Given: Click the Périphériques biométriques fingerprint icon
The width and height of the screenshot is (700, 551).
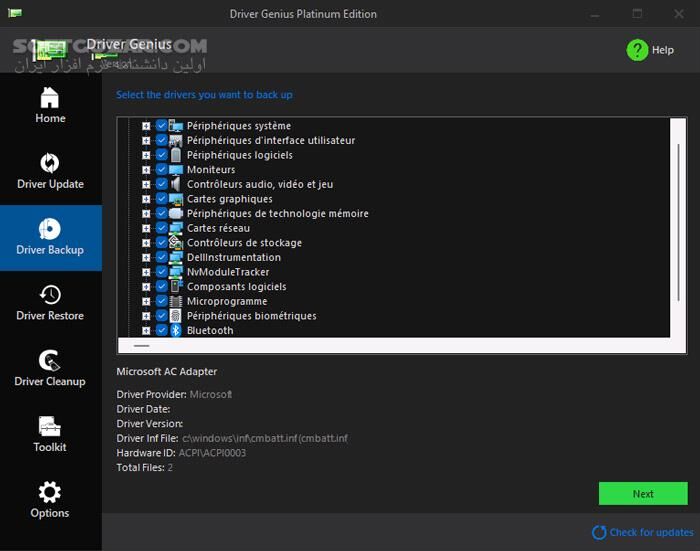Looking at the screenshot, I should pyautogui.click(x=175, y=316).
